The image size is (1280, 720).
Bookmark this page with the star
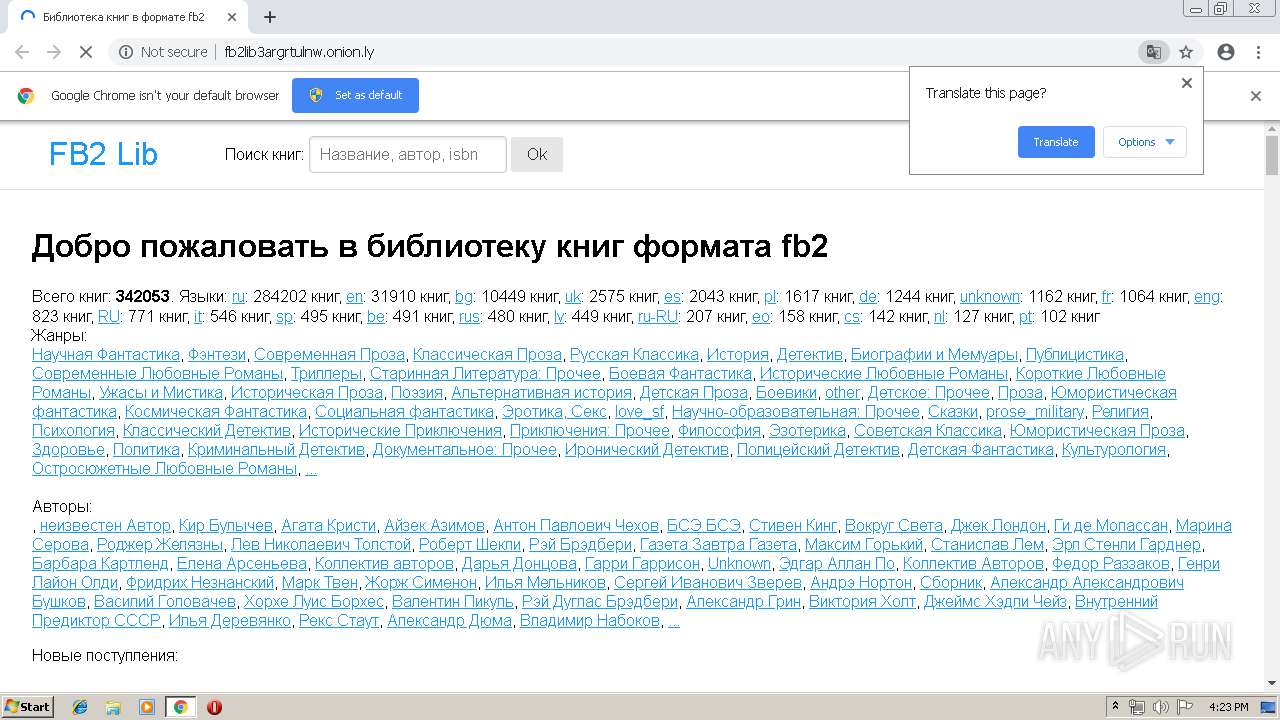(x=1186, y=52)
